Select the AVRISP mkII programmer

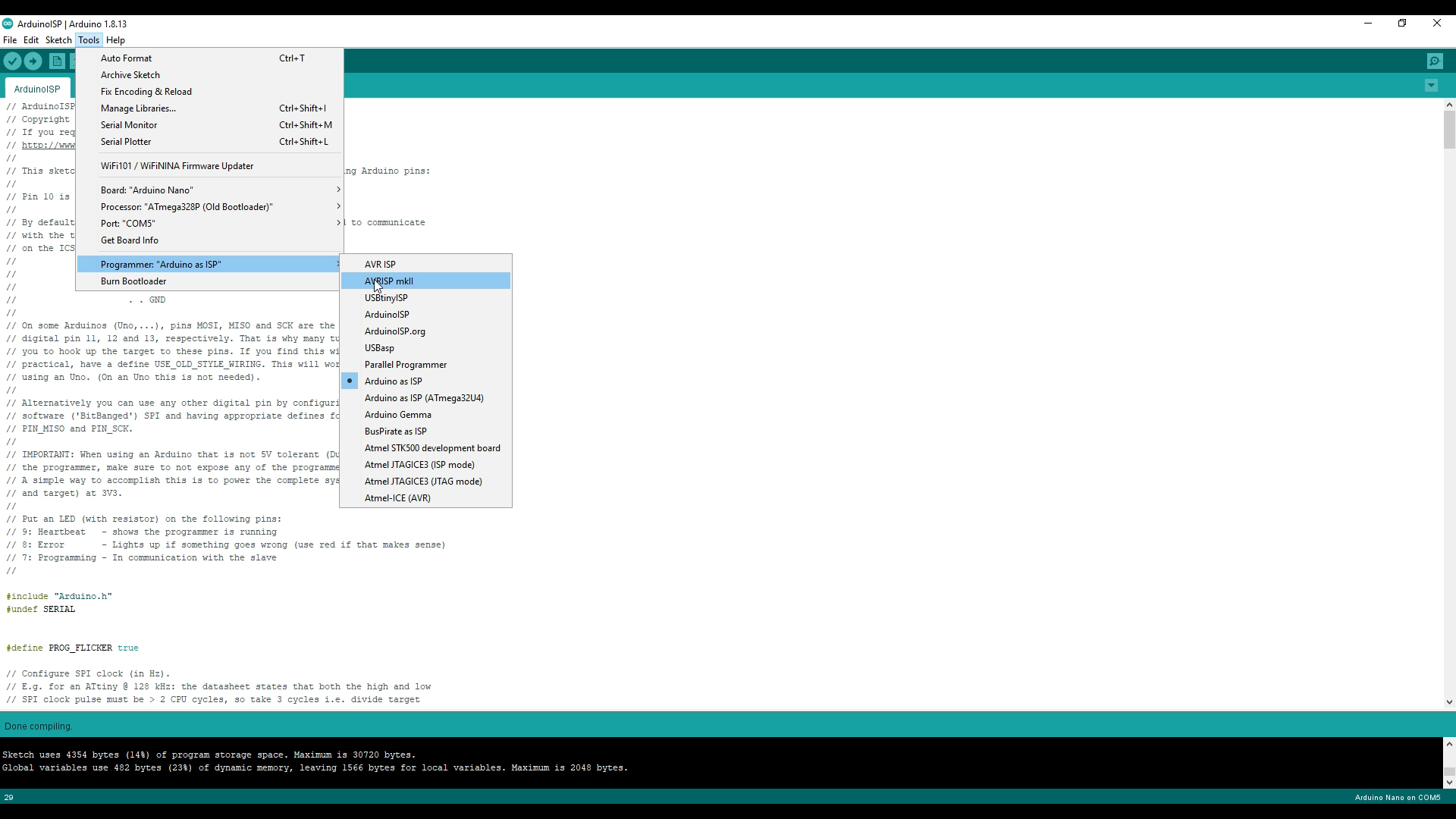(389, 281)
